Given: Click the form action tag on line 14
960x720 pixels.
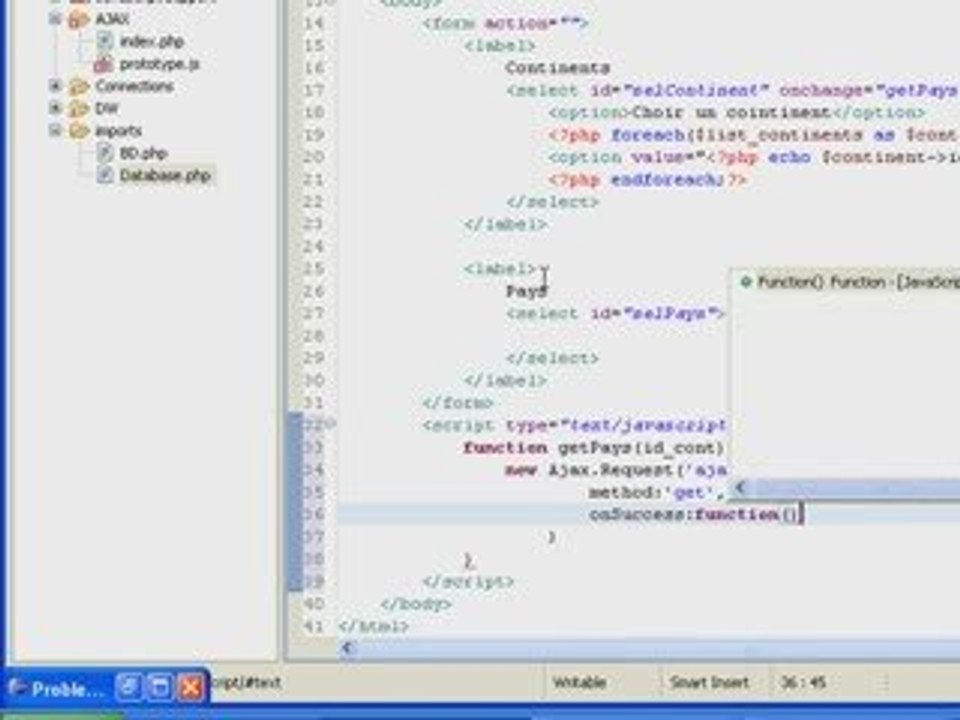Looking at the screenshot, I should (505, 24).
